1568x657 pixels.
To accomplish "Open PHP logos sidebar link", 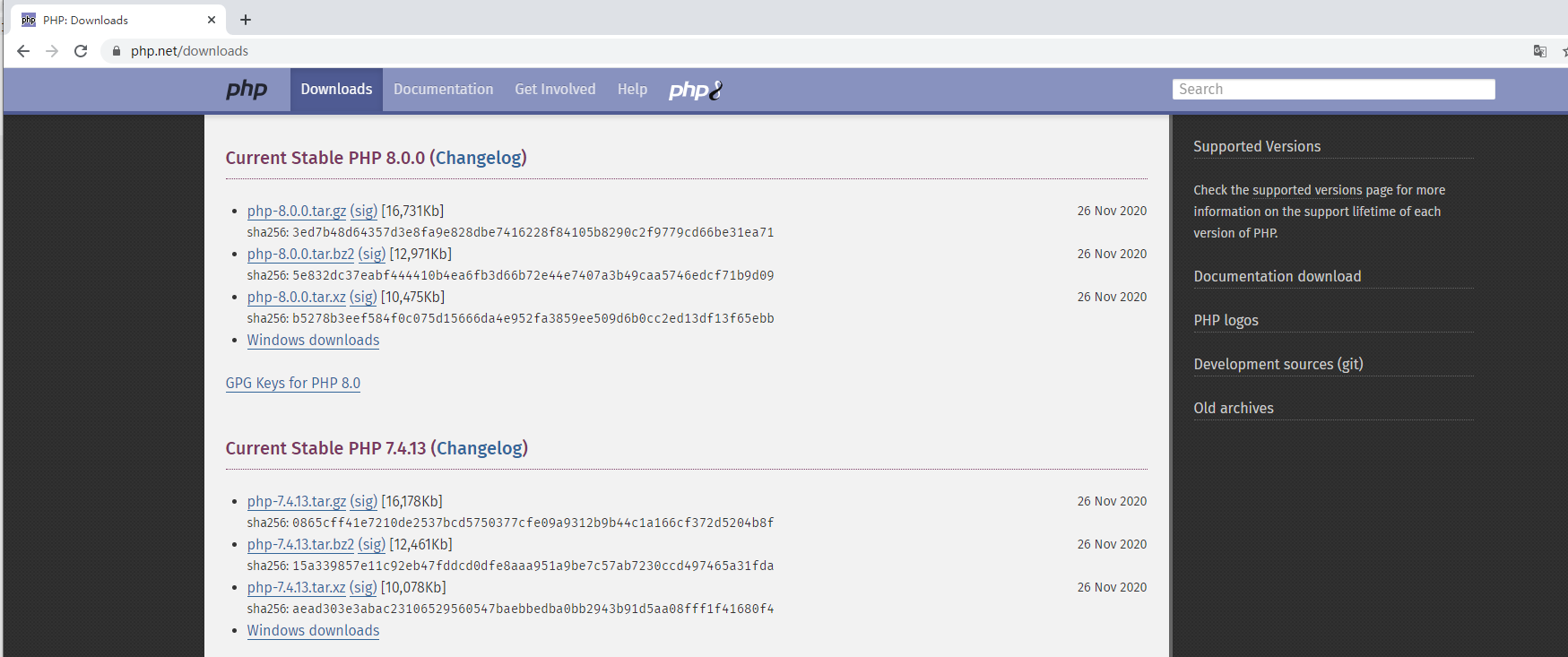I will tap(1226, 320).
